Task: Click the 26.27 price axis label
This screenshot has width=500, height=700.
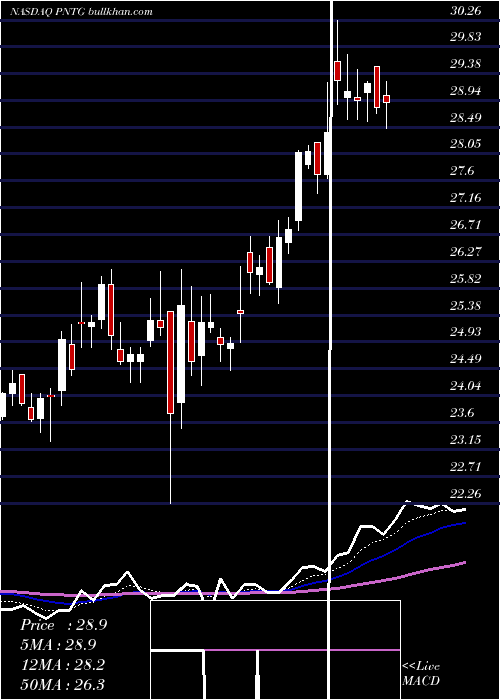Action: click(x=466, y=252)
